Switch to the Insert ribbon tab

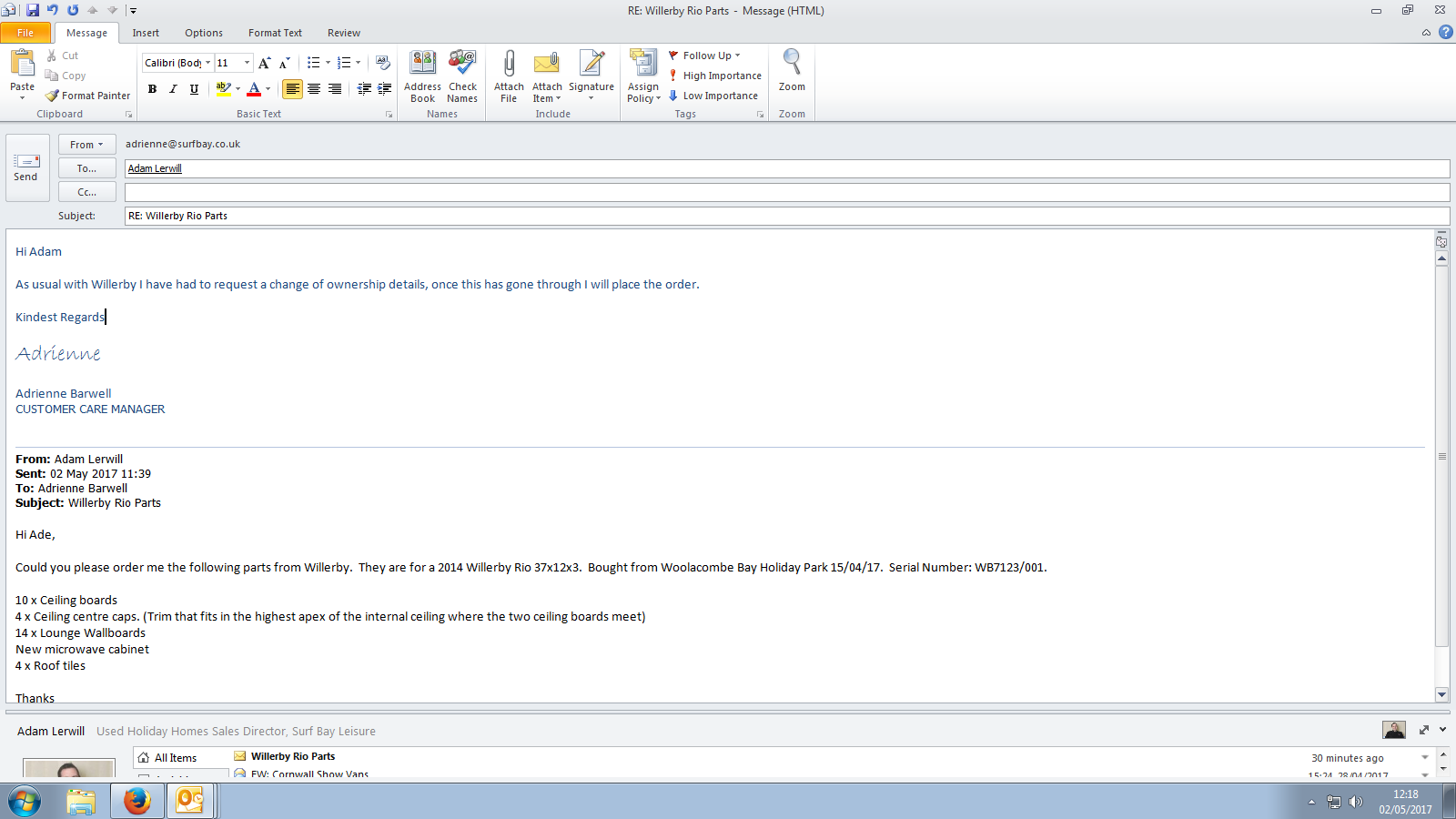click(146, 33)
